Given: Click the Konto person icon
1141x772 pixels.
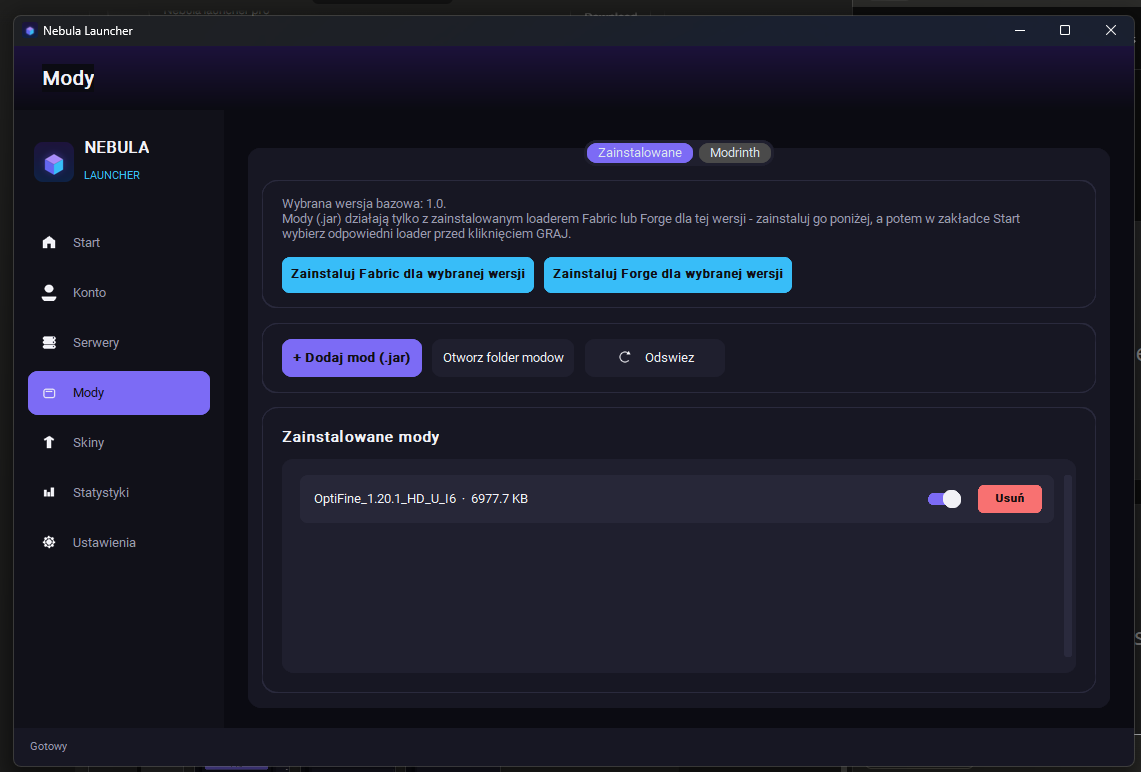Looking at the screenshot, I should click(x=49, y=293).
